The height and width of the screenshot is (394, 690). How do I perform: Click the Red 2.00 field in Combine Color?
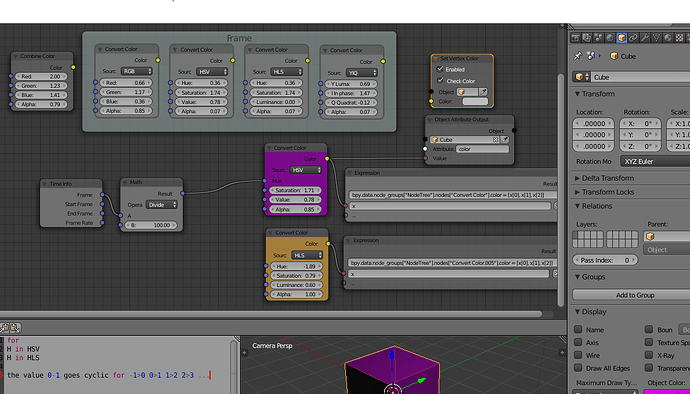click(x=41, y=77)
